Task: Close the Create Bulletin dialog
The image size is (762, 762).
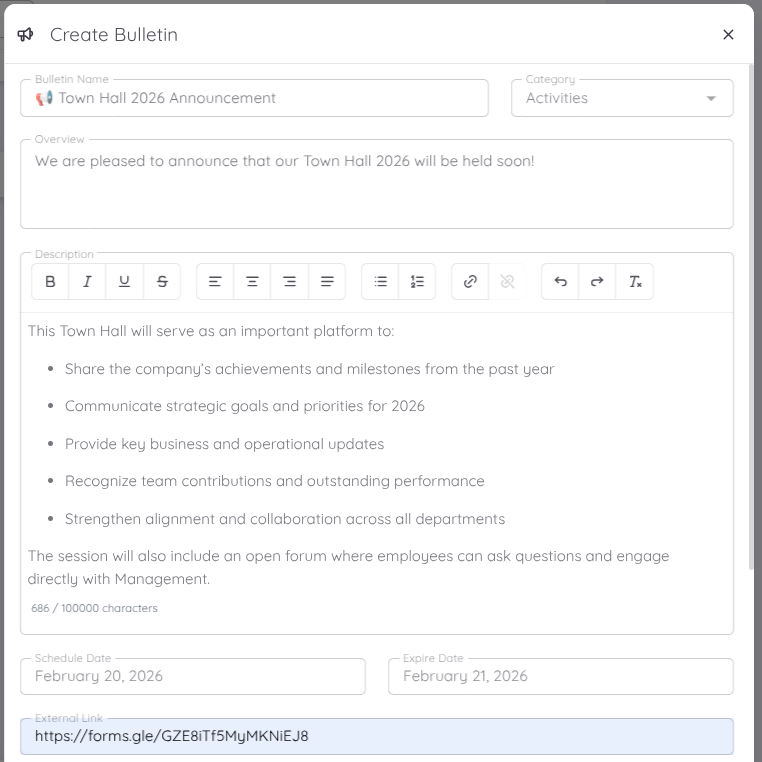Action: pyautogui.click(x=728, y=35)
